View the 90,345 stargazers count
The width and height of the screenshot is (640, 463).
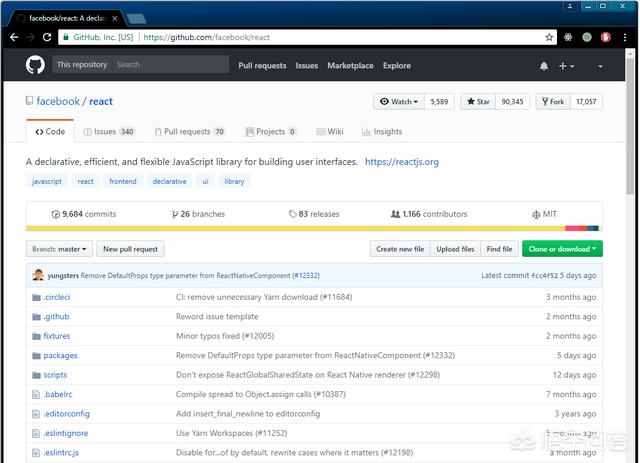click(512, 101)
